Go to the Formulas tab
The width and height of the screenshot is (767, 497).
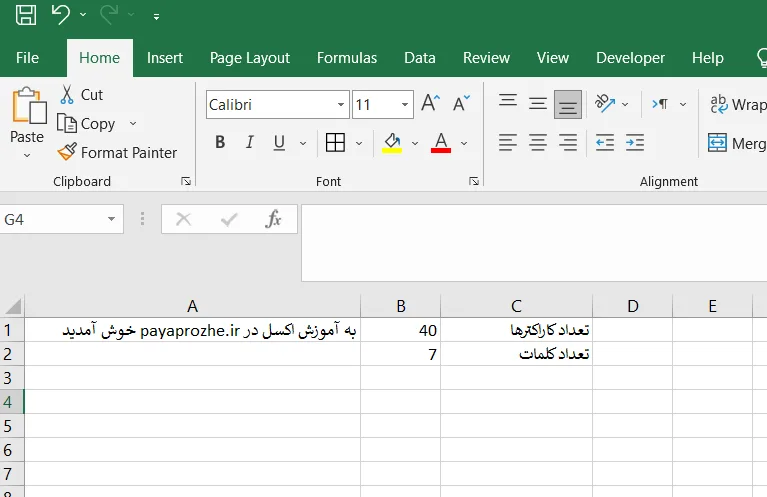pyautogui.click(x=347, y=58)
